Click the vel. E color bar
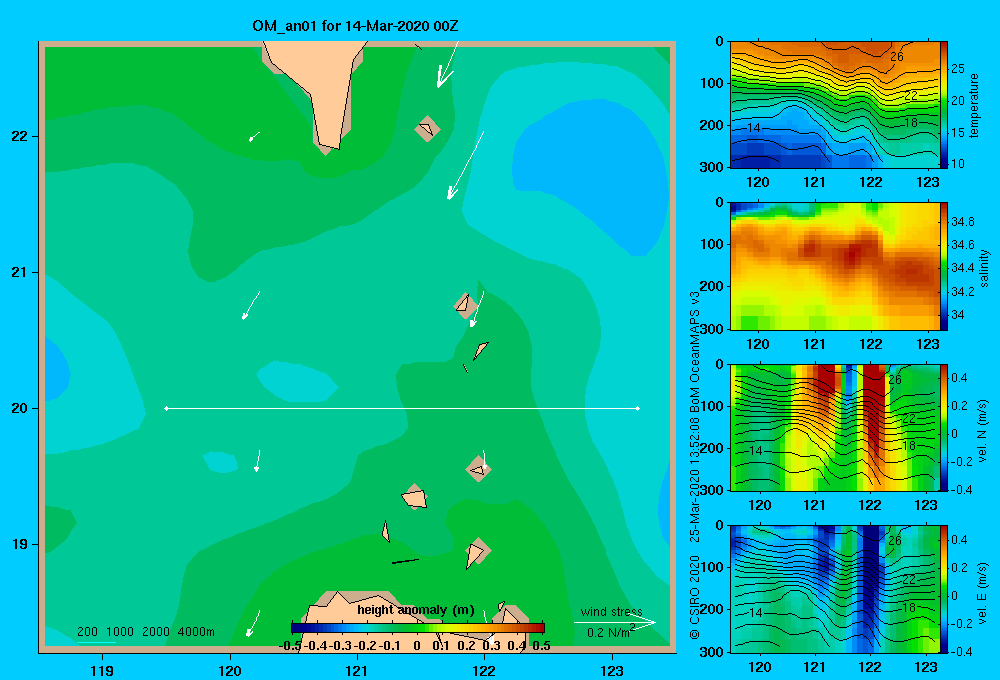This screenshot has width=1000, height=680. click(944, 589)
